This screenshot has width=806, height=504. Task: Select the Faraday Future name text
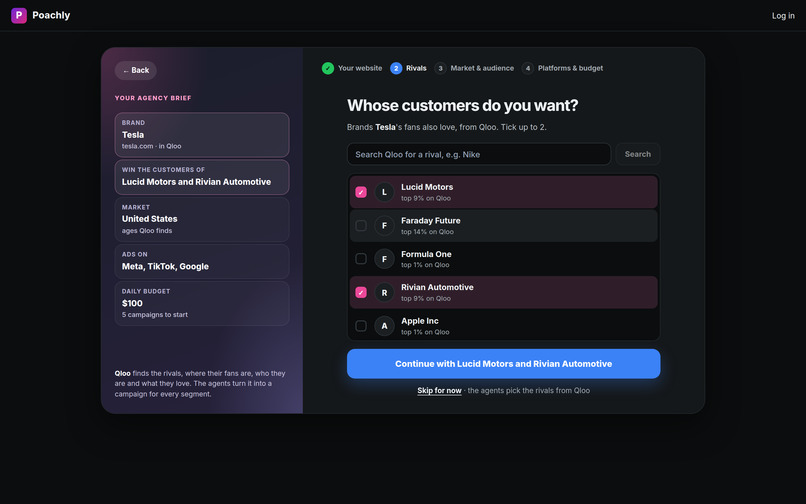[431, 221]
